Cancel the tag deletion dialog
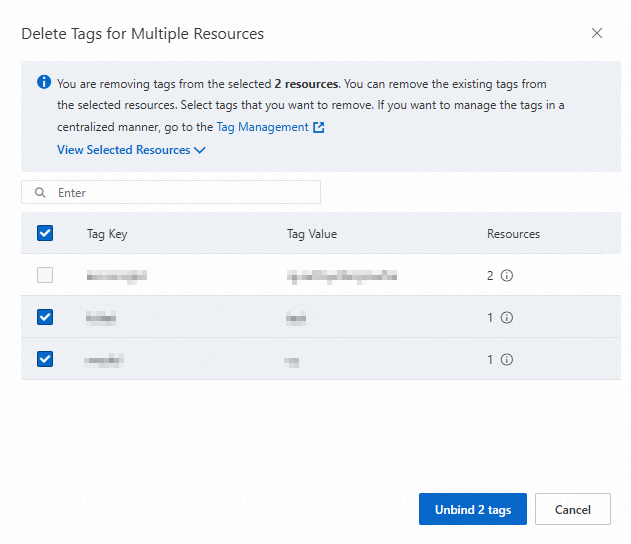Screen dimensions: 631x544 [572, 509]
